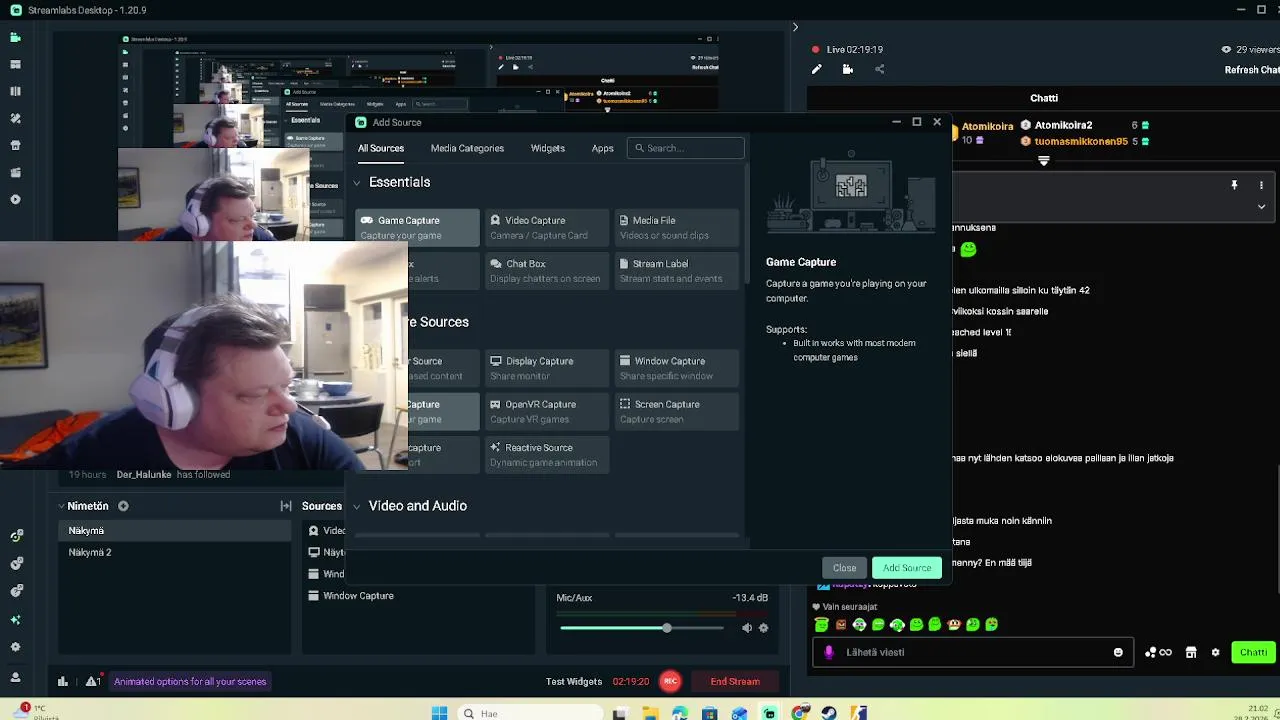Open the sparkle Ultra icon in sidebar

click(x=15, y=619)
